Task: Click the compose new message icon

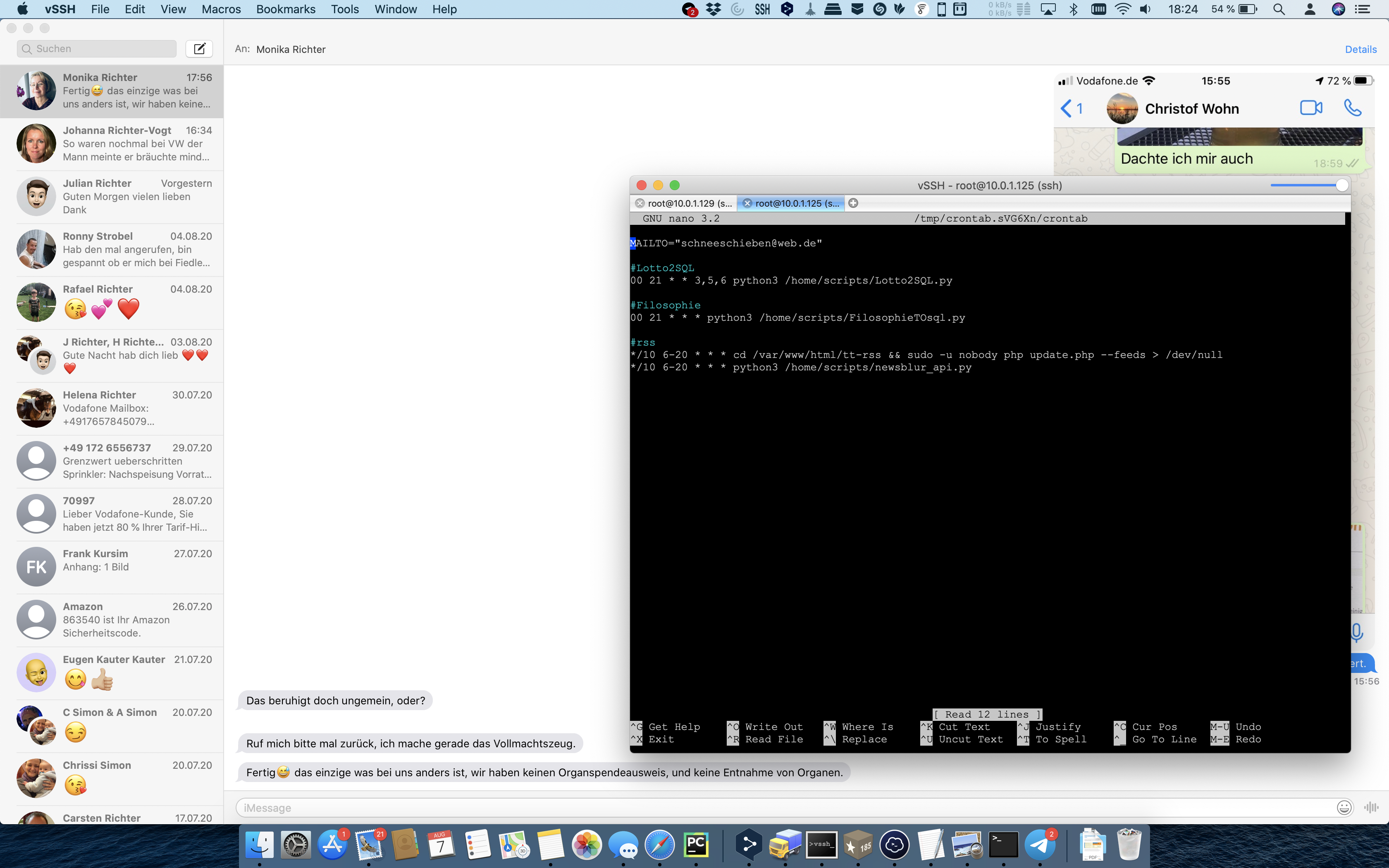Action: [199, 49]
